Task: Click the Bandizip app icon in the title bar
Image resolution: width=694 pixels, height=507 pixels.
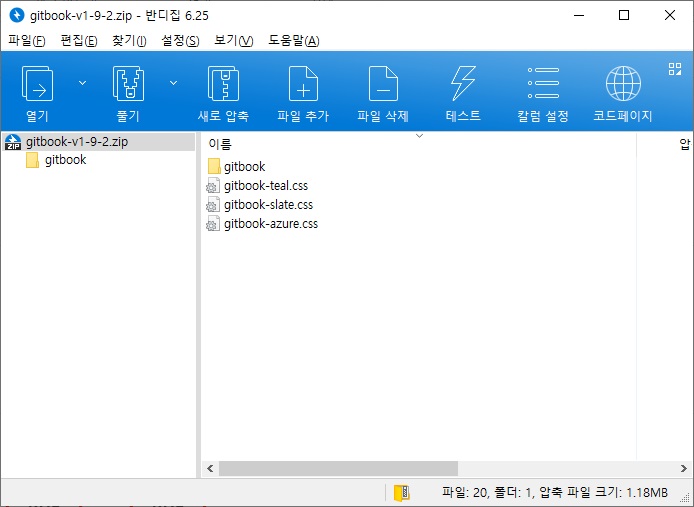Action: pos(16,15)
